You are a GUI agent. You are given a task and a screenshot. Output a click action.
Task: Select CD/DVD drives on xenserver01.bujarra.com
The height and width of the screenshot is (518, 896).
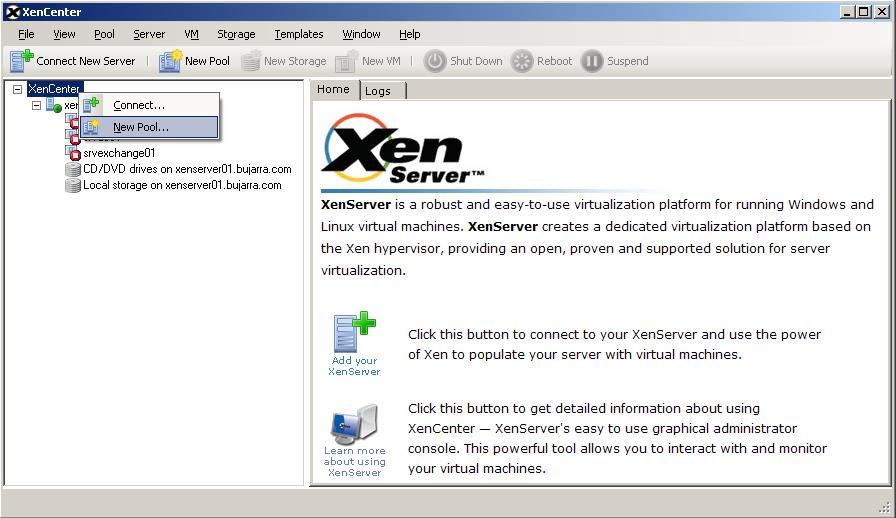click(187, 169)
